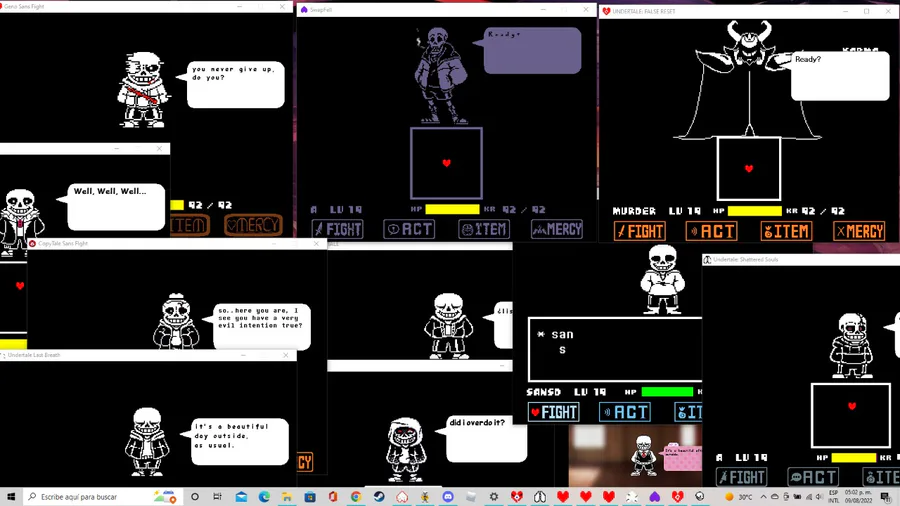Screen dimensions: 900x506
Task: Click the '* san s' dialogue text box
Action: [x=615, y=349]
